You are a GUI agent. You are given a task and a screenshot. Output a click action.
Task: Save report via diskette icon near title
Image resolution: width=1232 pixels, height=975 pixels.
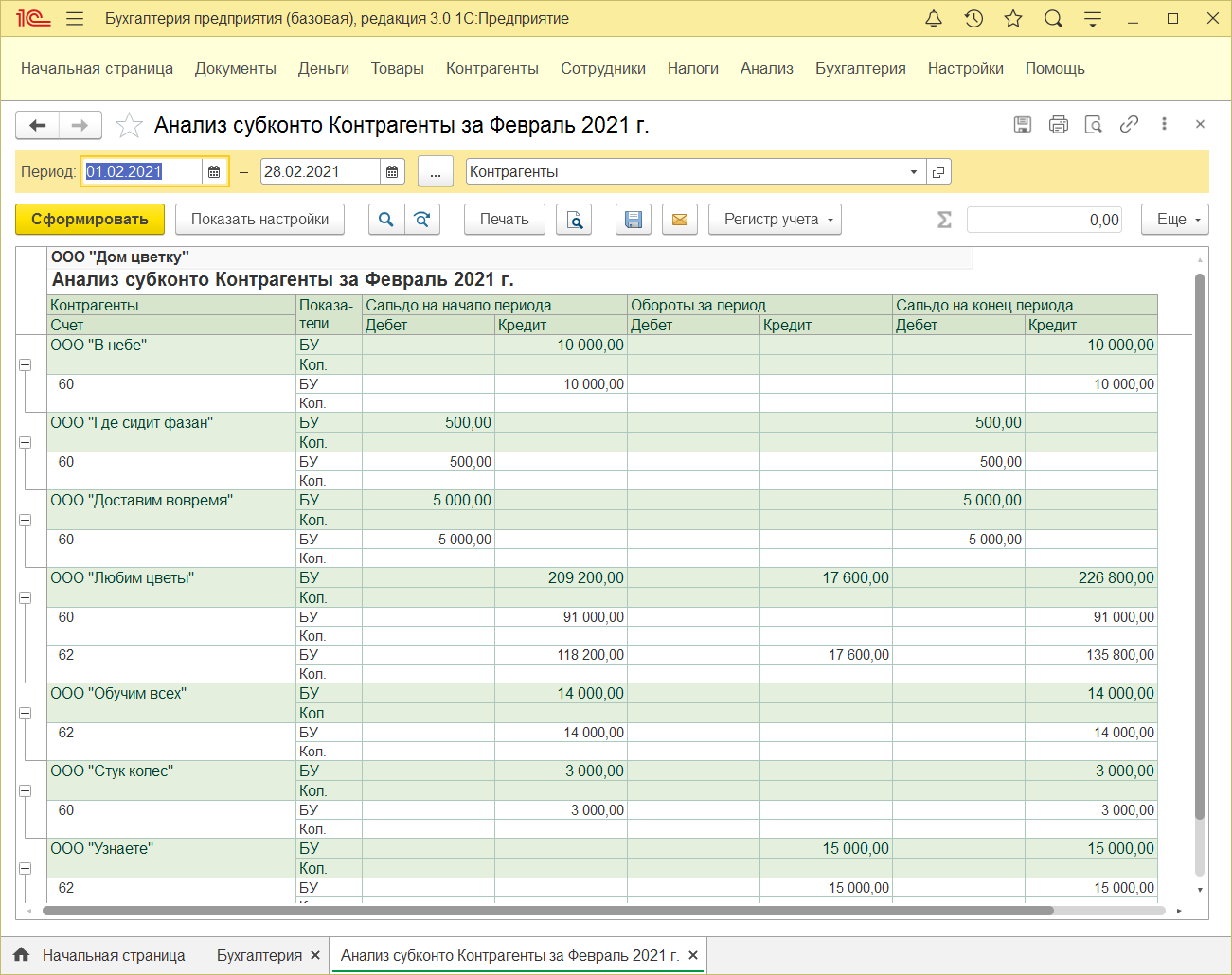click(x=1023, y=124)
